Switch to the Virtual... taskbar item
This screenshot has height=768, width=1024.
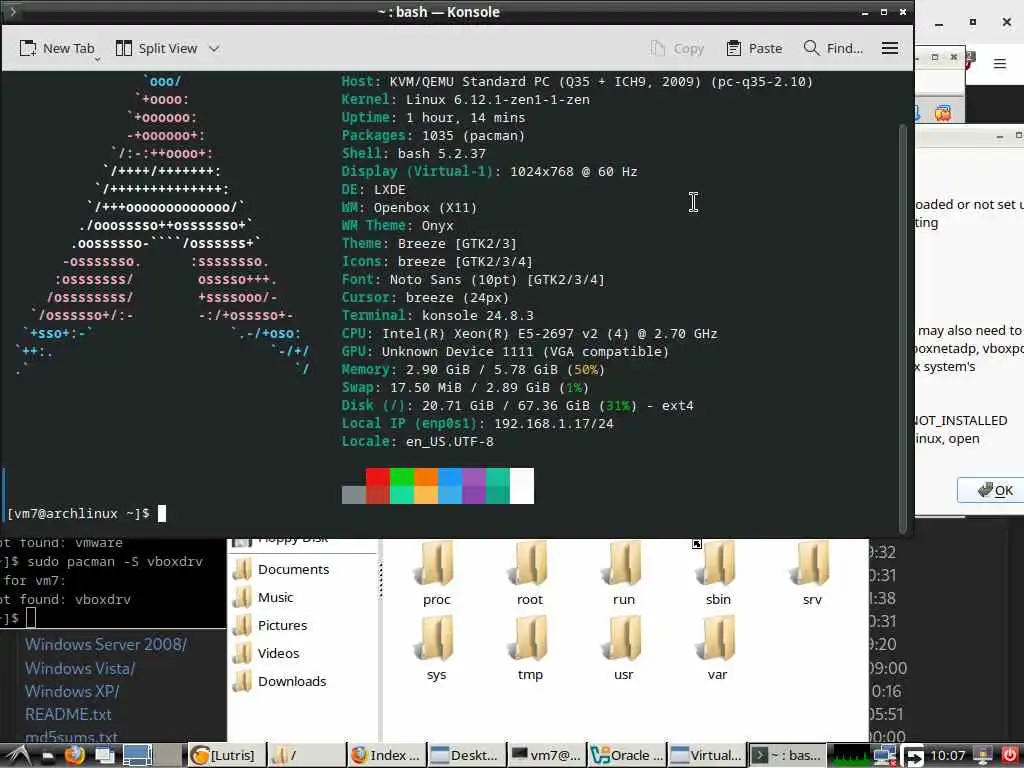click(x=706, y=756)
